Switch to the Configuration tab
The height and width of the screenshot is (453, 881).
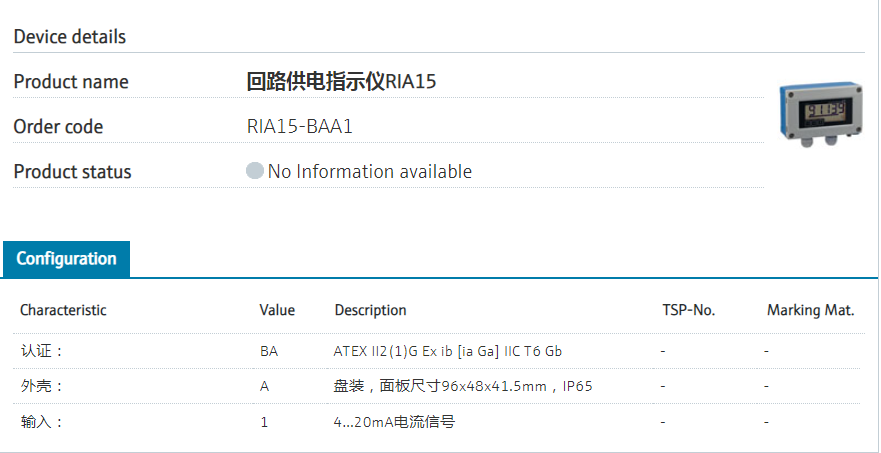(66, 259)
